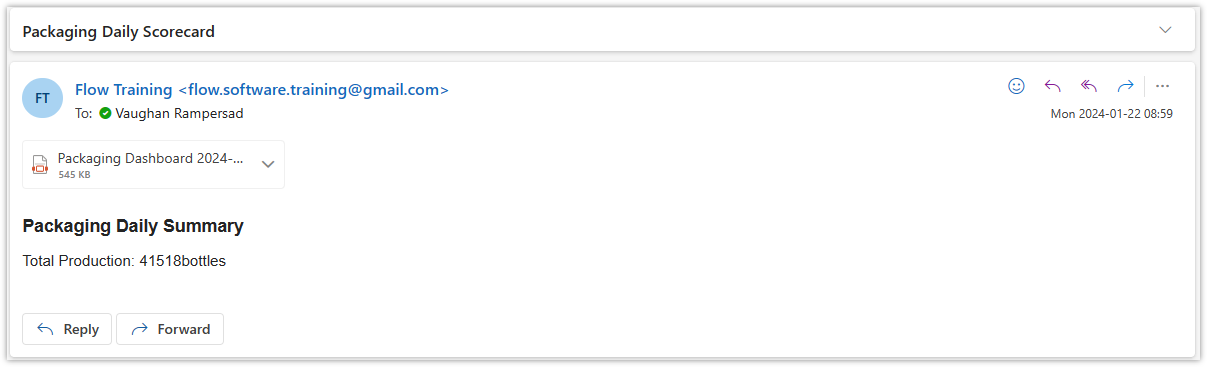Open Flow Training sender contact link
Image resolution: width=1207 pixels, height=367 pixels.
click(262, 90)
